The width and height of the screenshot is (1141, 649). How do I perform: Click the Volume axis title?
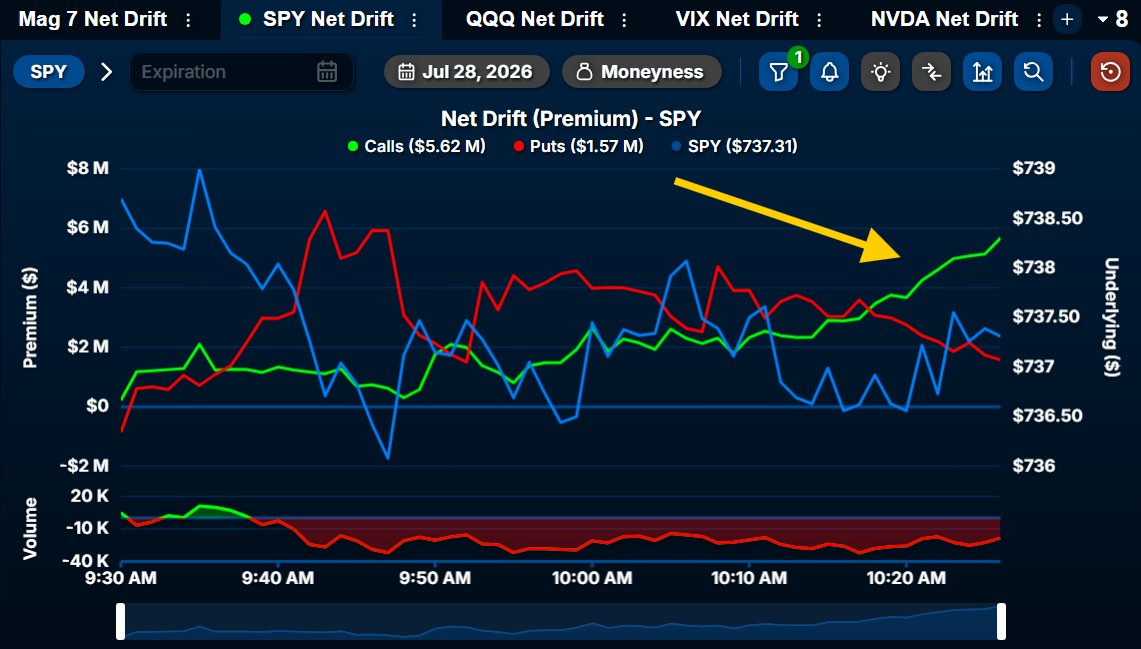(x=30, y=529)
